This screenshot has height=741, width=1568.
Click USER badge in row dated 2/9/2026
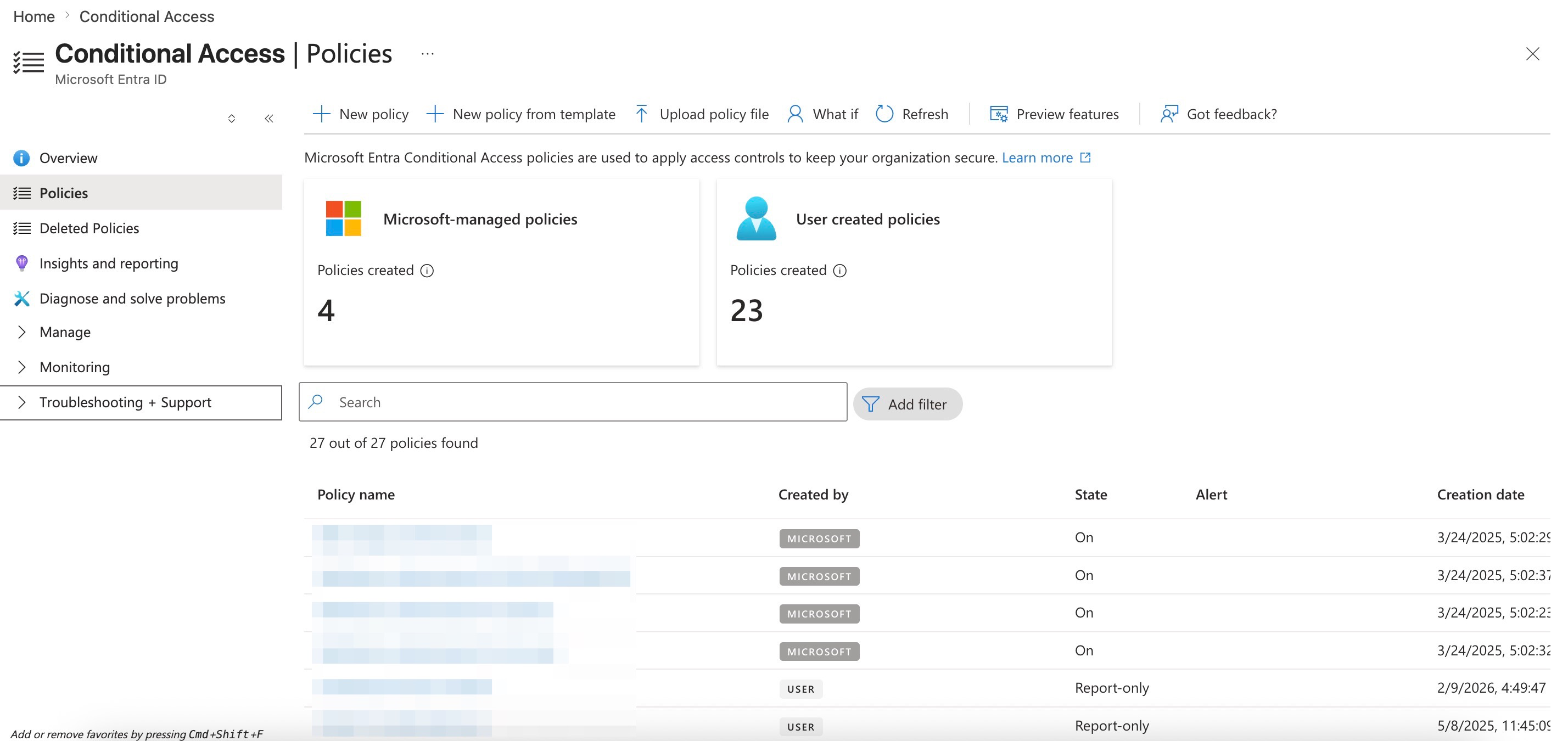pos(800,689)
